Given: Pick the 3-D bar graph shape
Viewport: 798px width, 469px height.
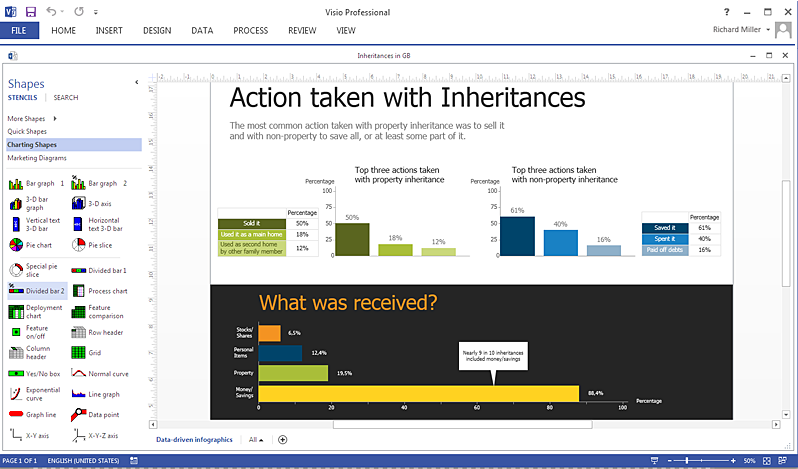Looking at the screenshot, I should [30, 203].
